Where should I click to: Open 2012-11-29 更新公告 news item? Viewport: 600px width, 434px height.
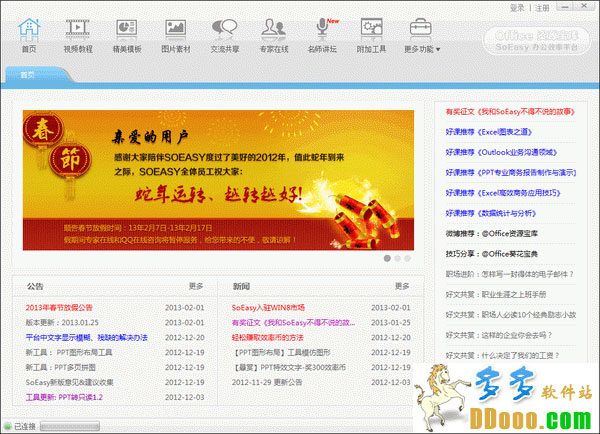point(267,382)
